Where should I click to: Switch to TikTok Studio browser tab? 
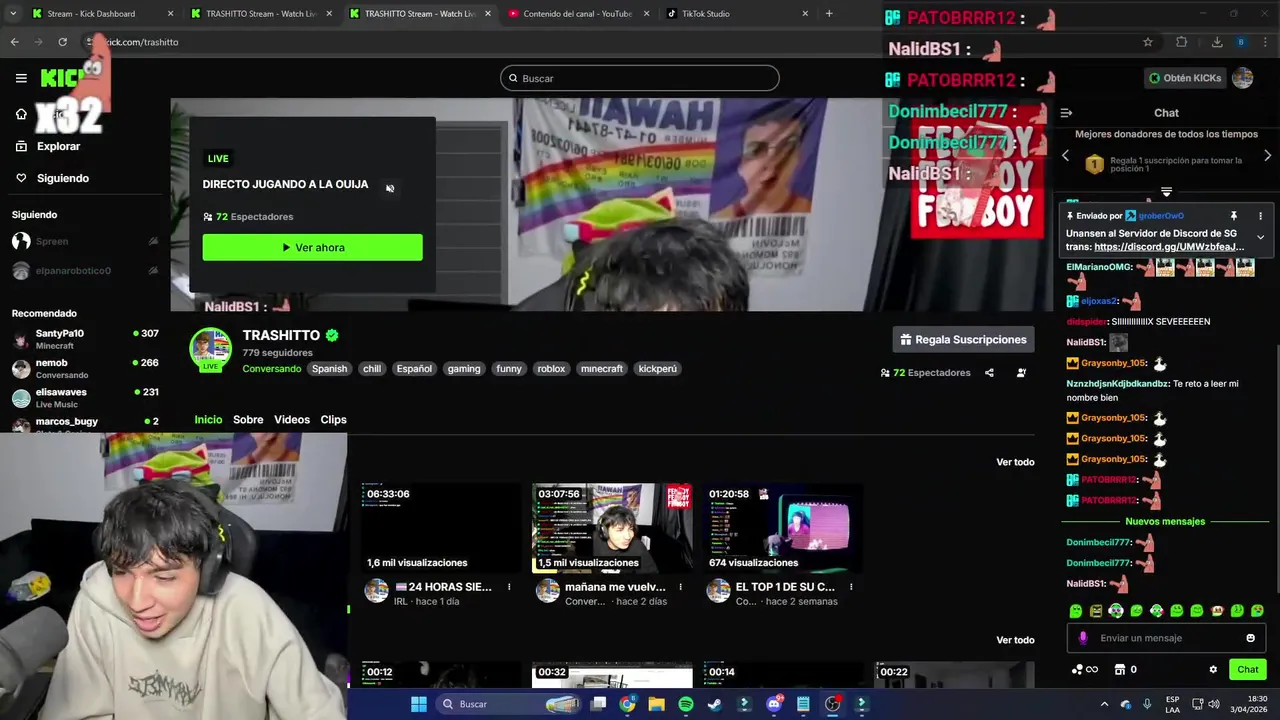pos(737,14)
